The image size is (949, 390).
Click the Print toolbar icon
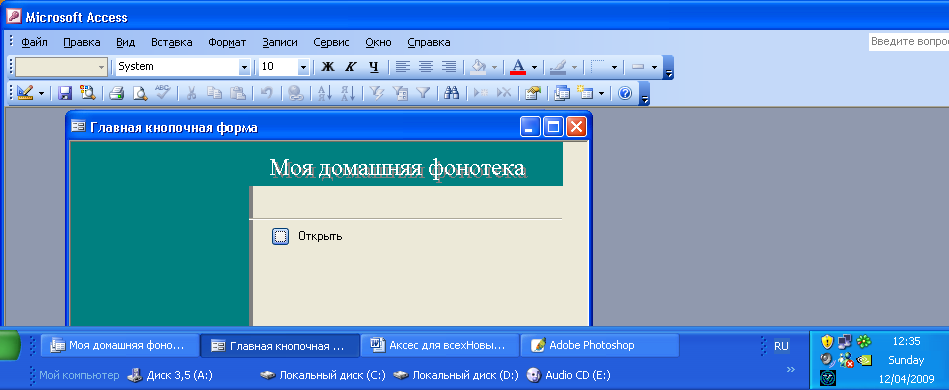116,93
